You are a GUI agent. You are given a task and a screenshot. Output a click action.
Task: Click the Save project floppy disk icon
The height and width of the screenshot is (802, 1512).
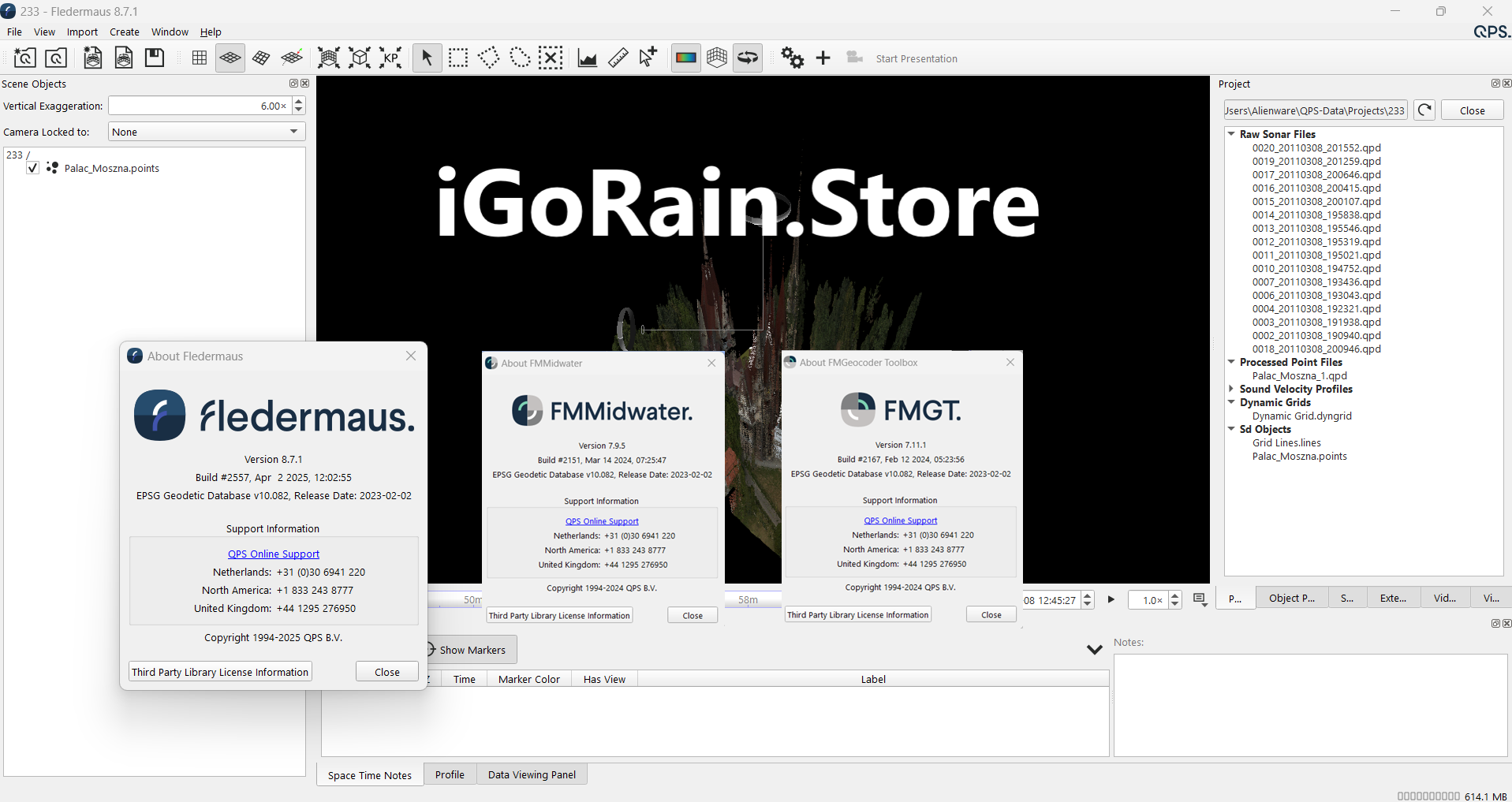click(155, 58)
